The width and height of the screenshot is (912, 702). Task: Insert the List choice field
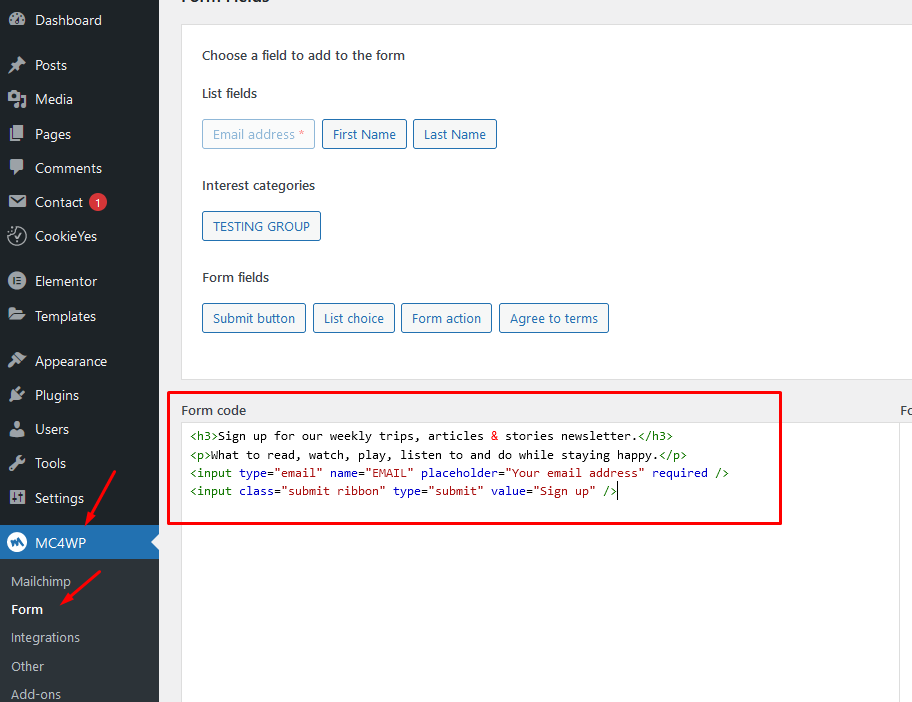pos(353,318)
